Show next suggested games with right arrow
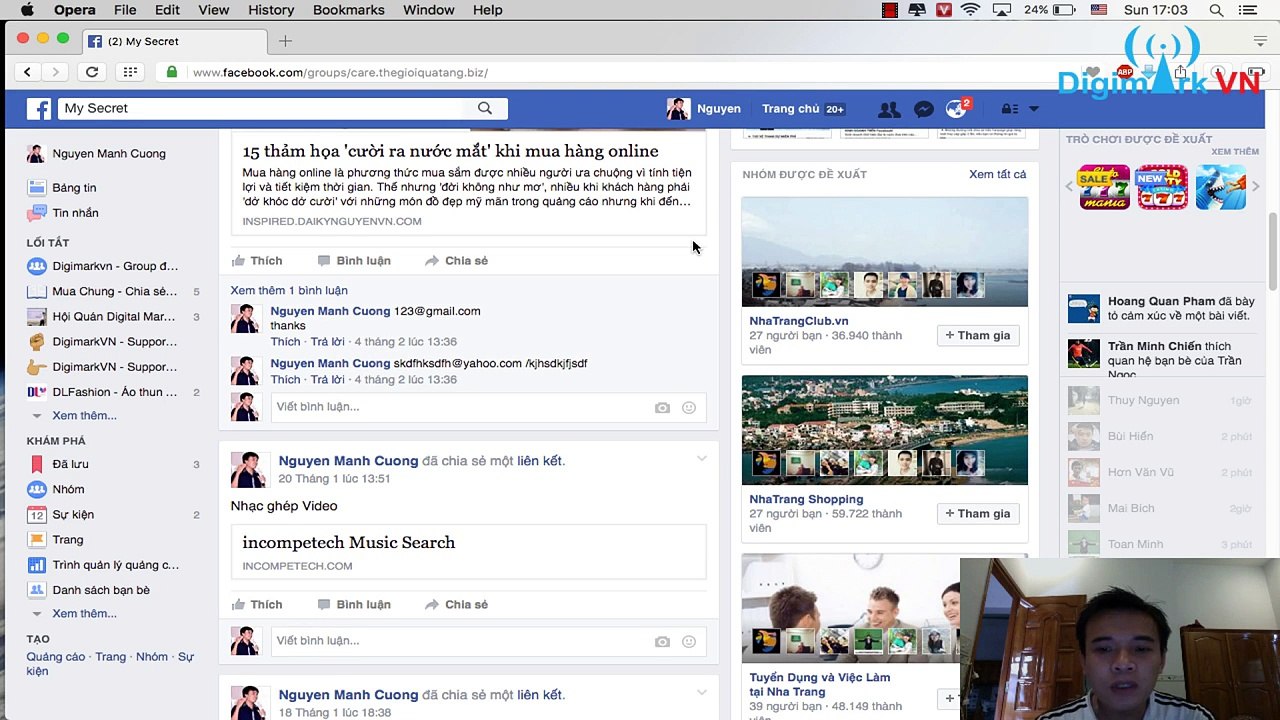The width and height of the screenshot is (1280, 720). click(1256, 187)
